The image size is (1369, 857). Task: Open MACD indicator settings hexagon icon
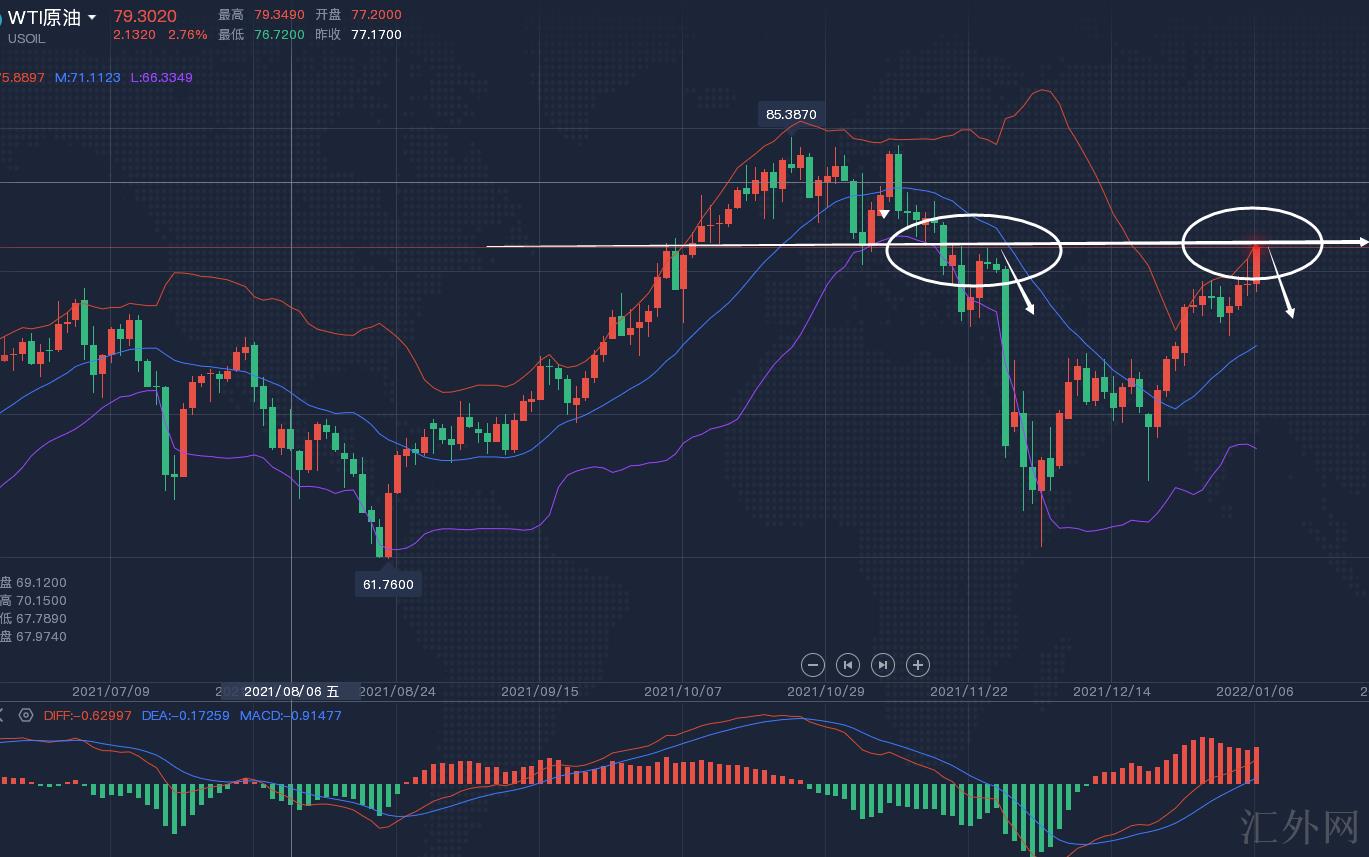pyautogui.click(x=26, y=715)
